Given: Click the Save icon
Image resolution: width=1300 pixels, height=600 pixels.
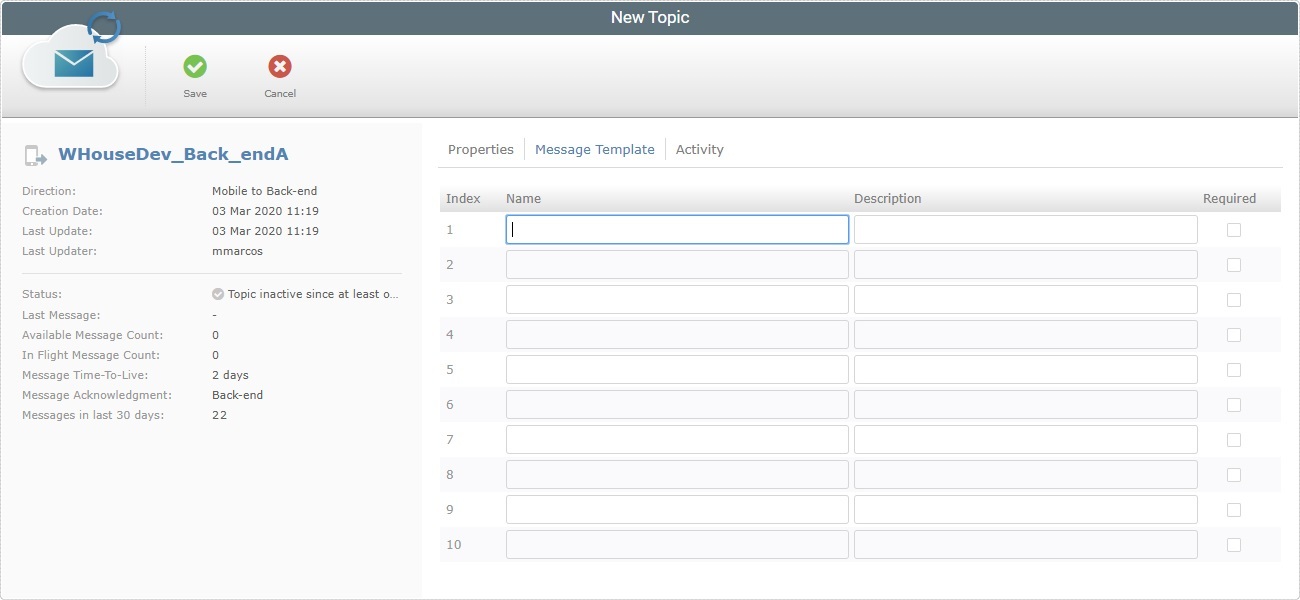Looking at the screenshot, I should point(195,68).
